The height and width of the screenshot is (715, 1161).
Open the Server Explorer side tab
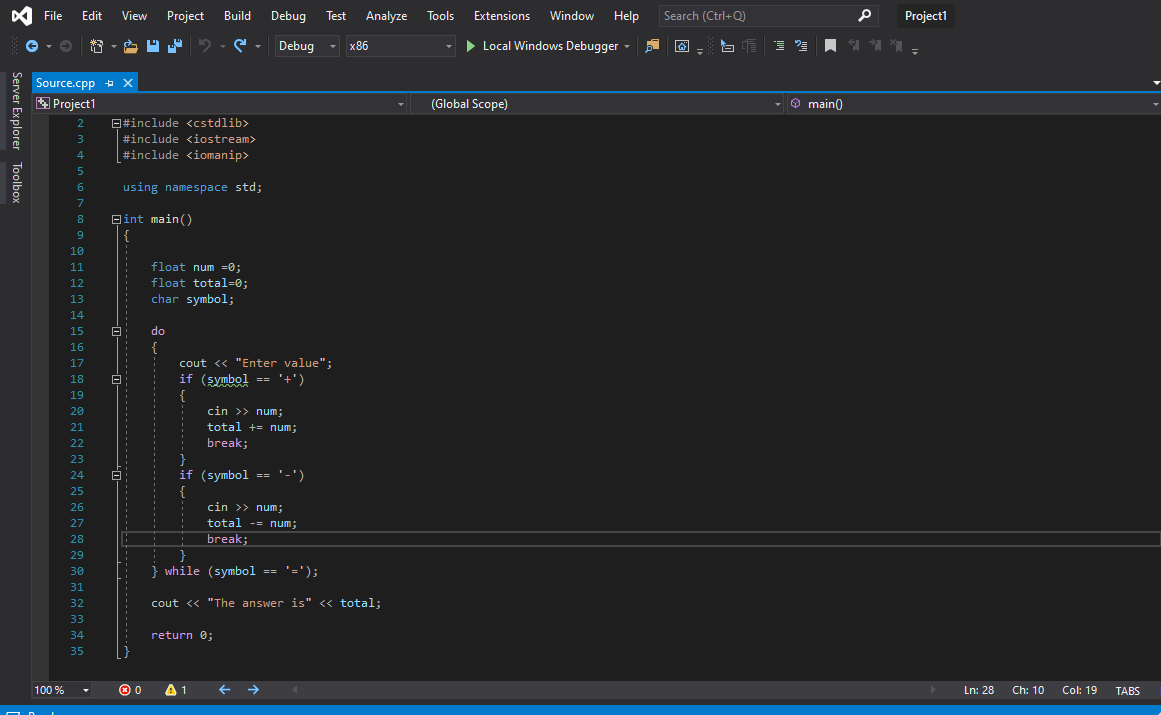coord(16,110)
